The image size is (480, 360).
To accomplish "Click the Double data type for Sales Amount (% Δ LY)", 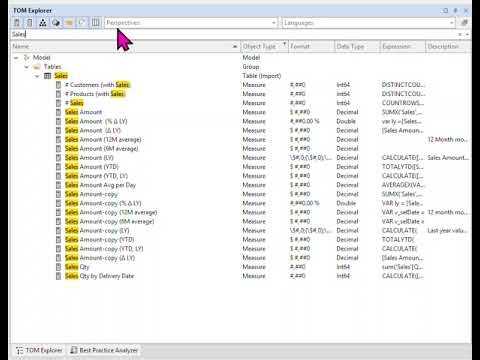I will point(346,121).
